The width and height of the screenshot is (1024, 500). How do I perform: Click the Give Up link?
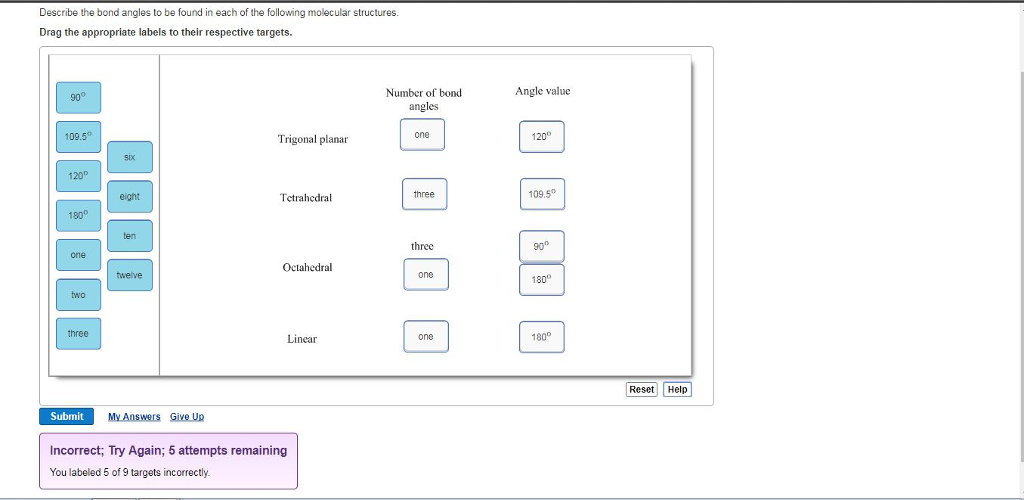[187, 416]
